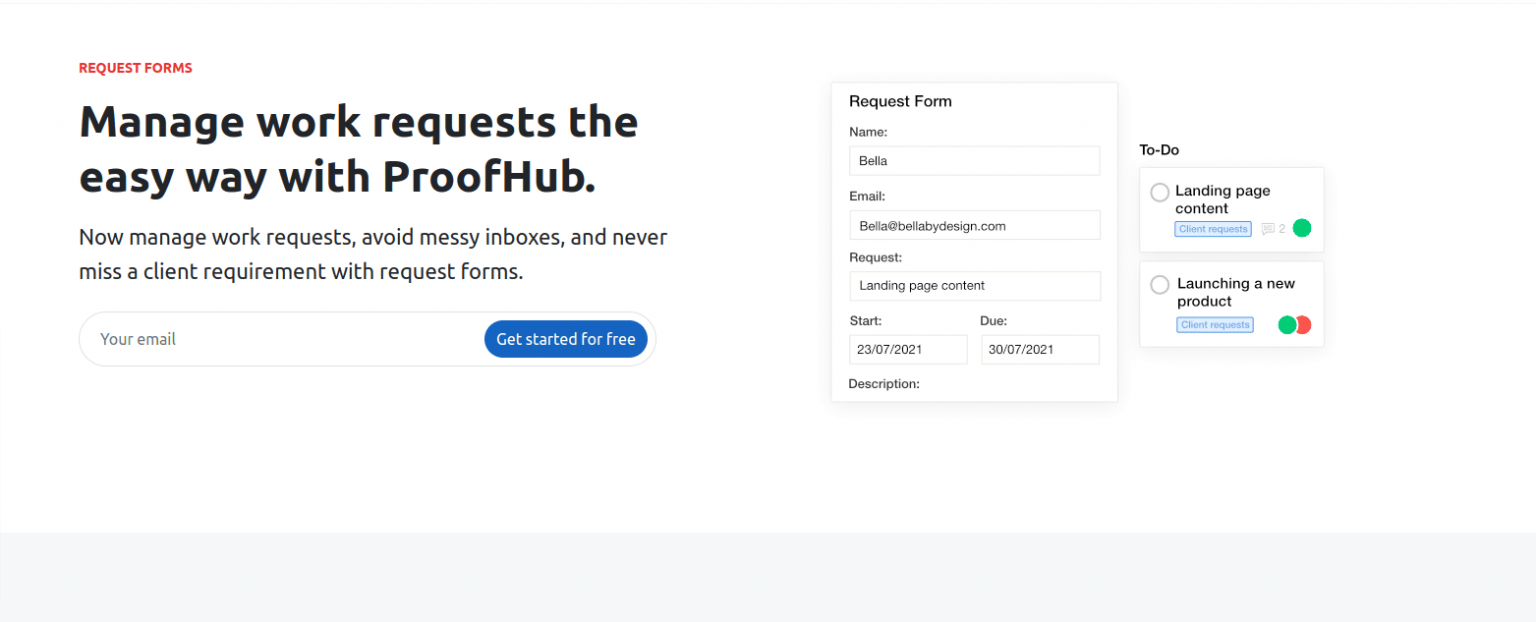
Task: Select the Client requests tag on Landing page content
Action: click(x=1212, y=229)
